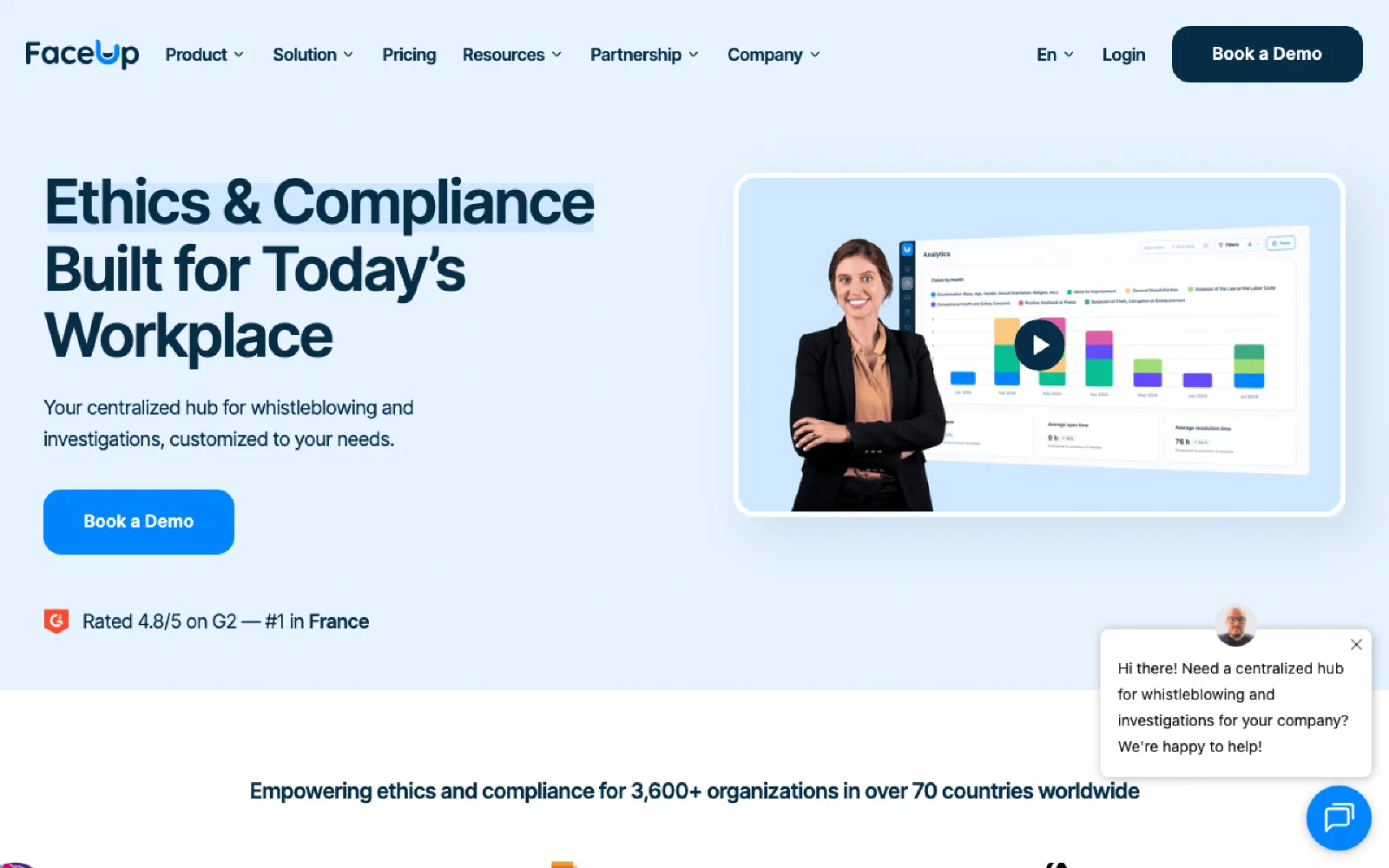Play the product demo video

coord(1038,345)
